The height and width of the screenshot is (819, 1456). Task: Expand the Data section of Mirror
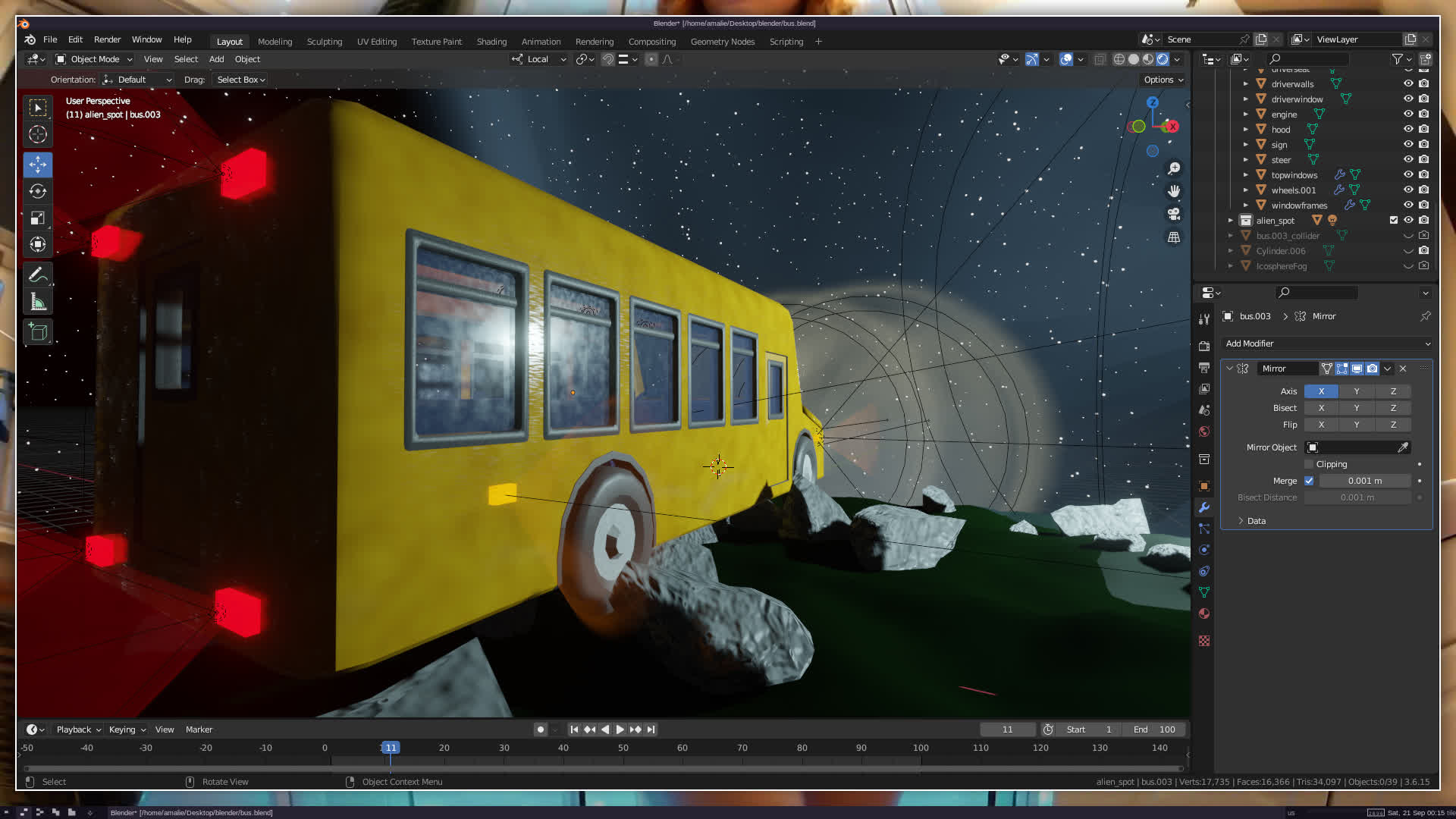(1256, 521)
